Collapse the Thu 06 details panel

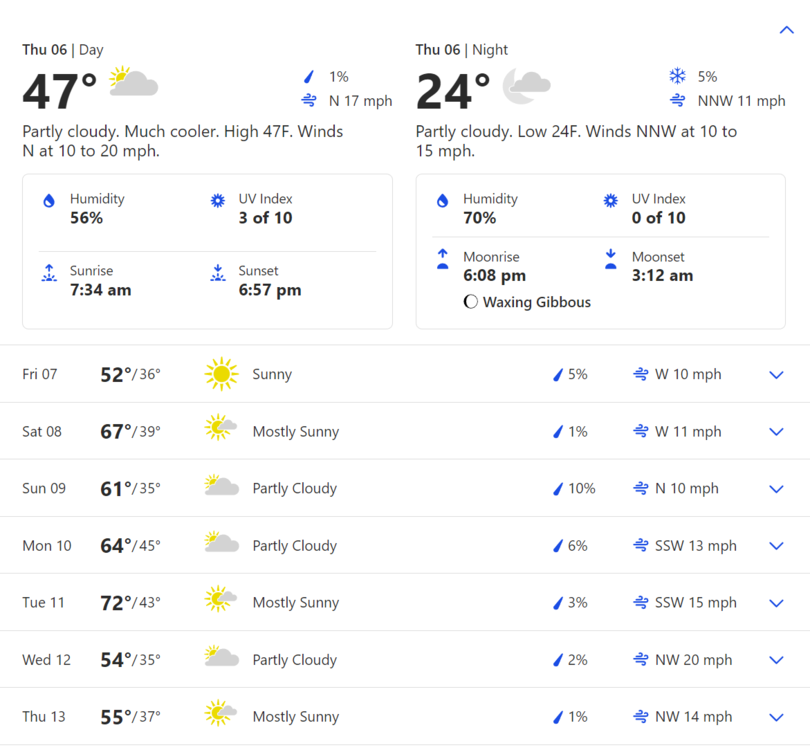pyautogui.click(x=785, y=30)
